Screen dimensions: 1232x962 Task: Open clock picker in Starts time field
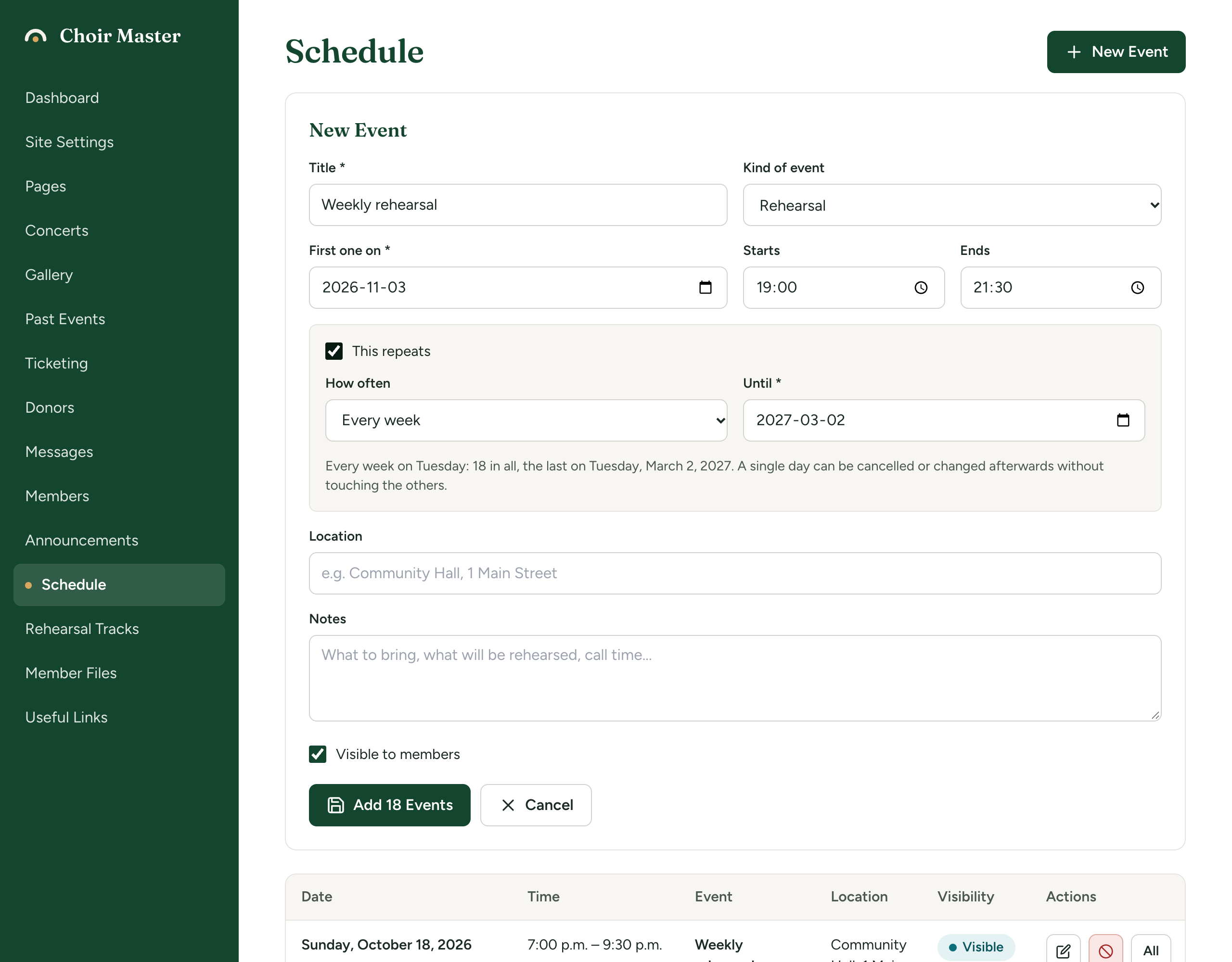pos(921,288)
